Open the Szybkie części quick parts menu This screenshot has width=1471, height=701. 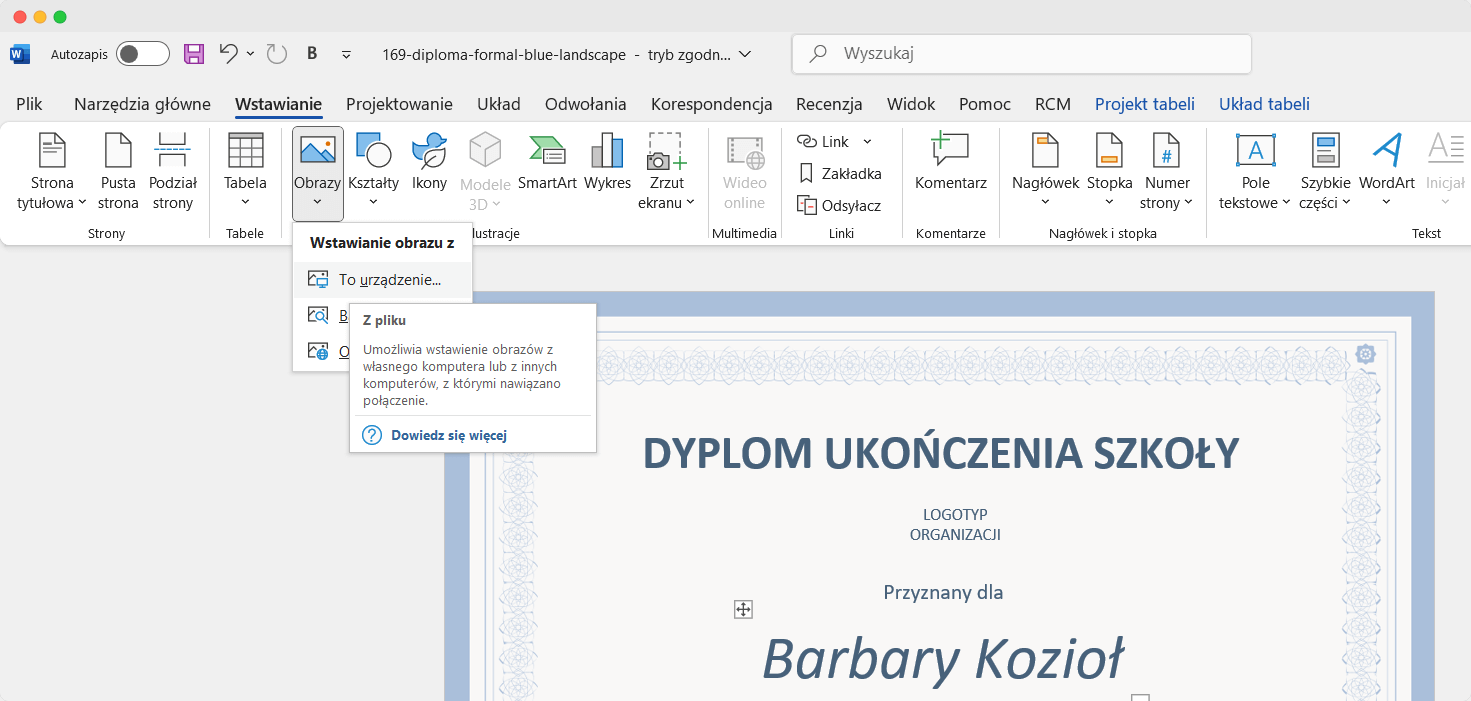tap(1325, 172)
